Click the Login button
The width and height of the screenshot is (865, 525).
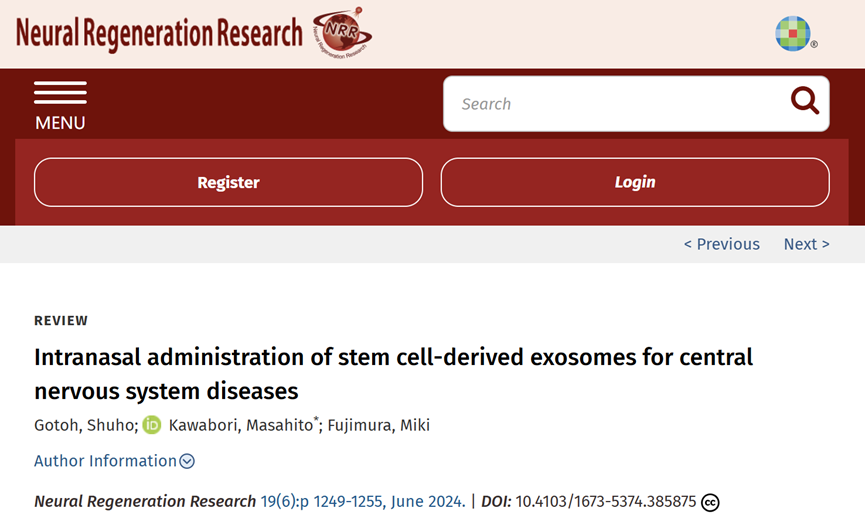[x=635, y=182]
